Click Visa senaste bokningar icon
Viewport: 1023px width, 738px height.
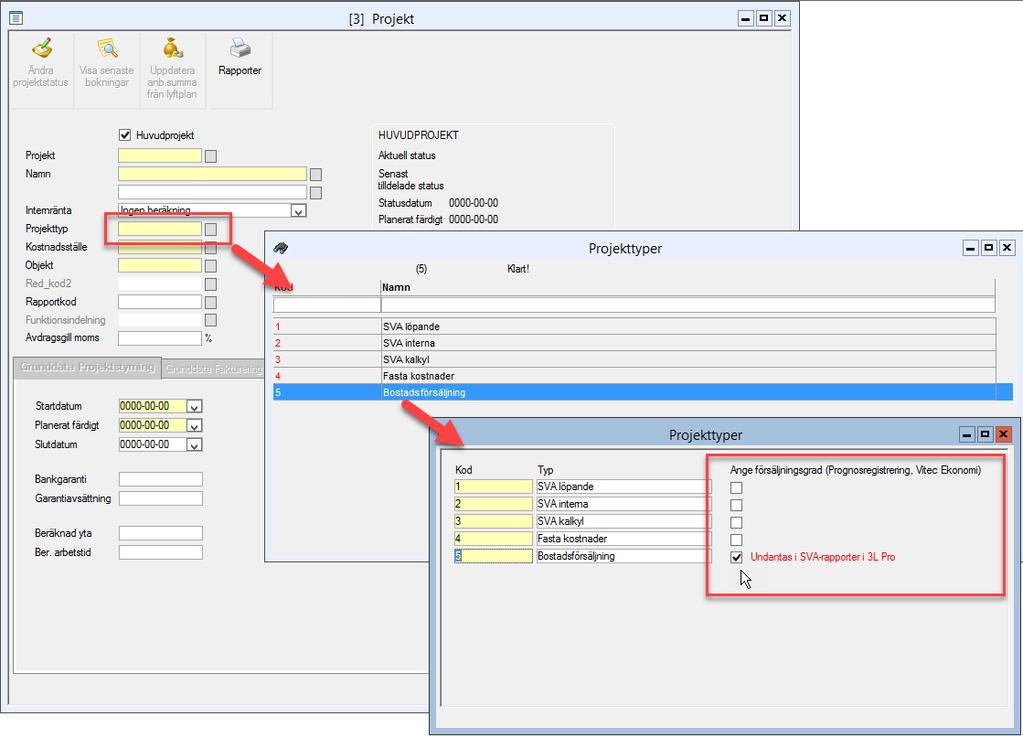click(x=107, y=48)
